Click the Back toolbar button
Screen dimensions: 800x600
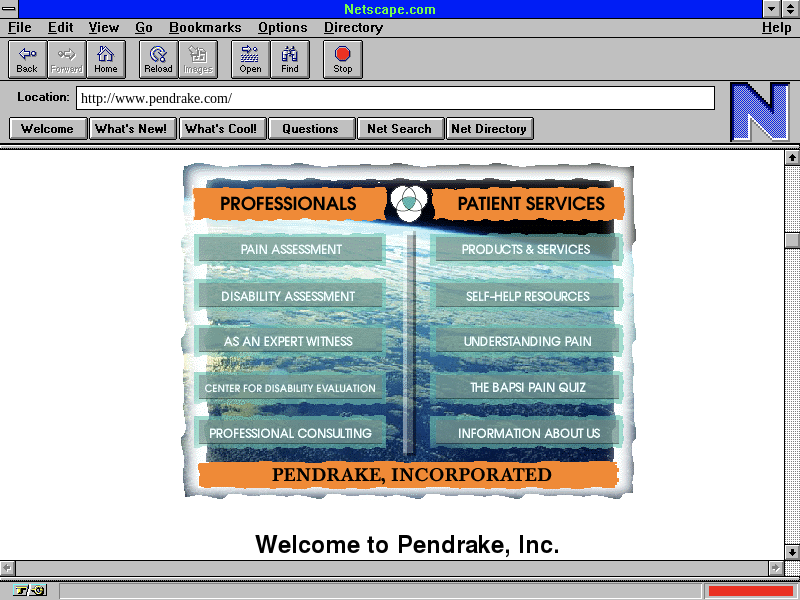click(27, 60)
